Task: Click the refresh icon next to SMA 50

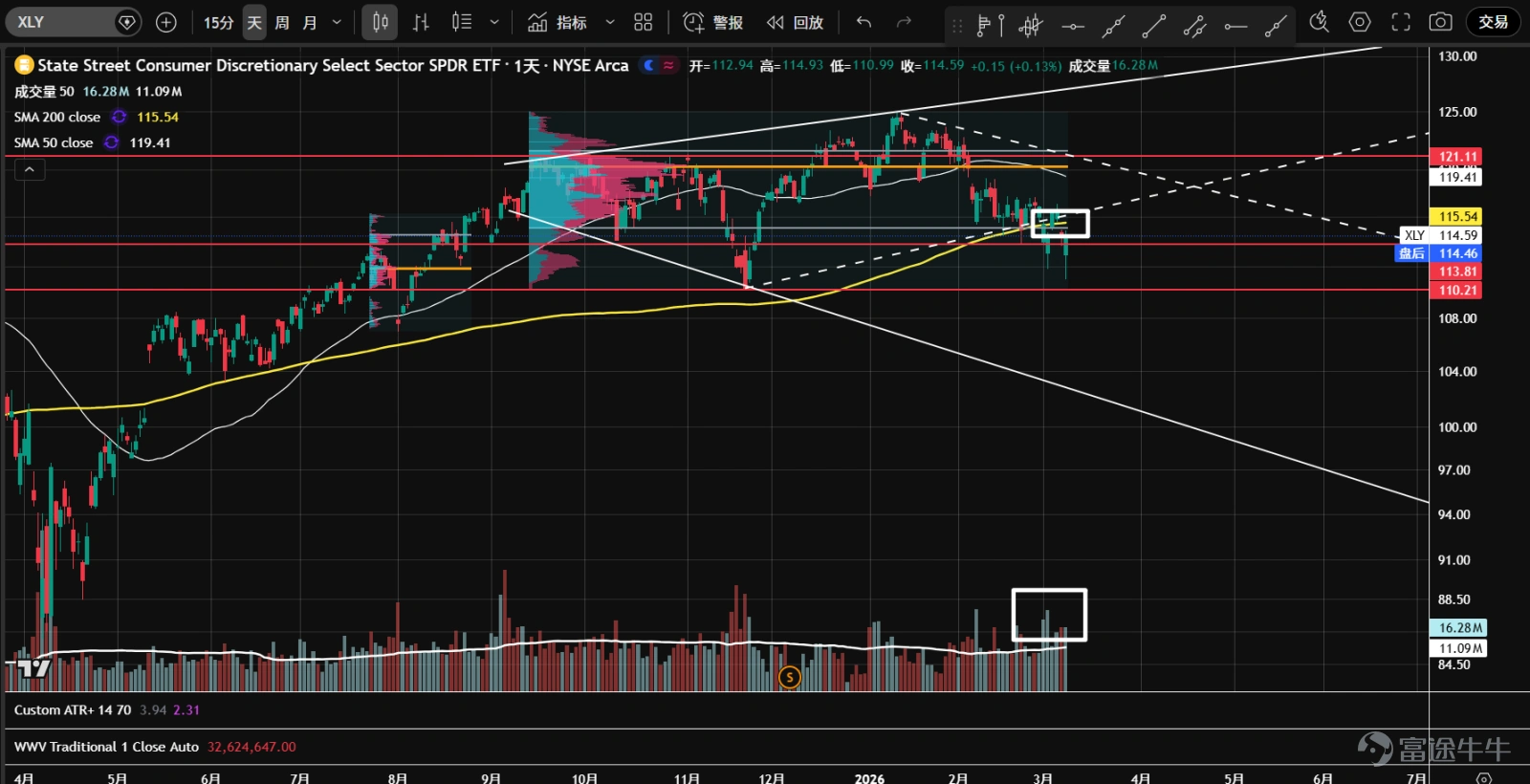Action: point(112,142)
